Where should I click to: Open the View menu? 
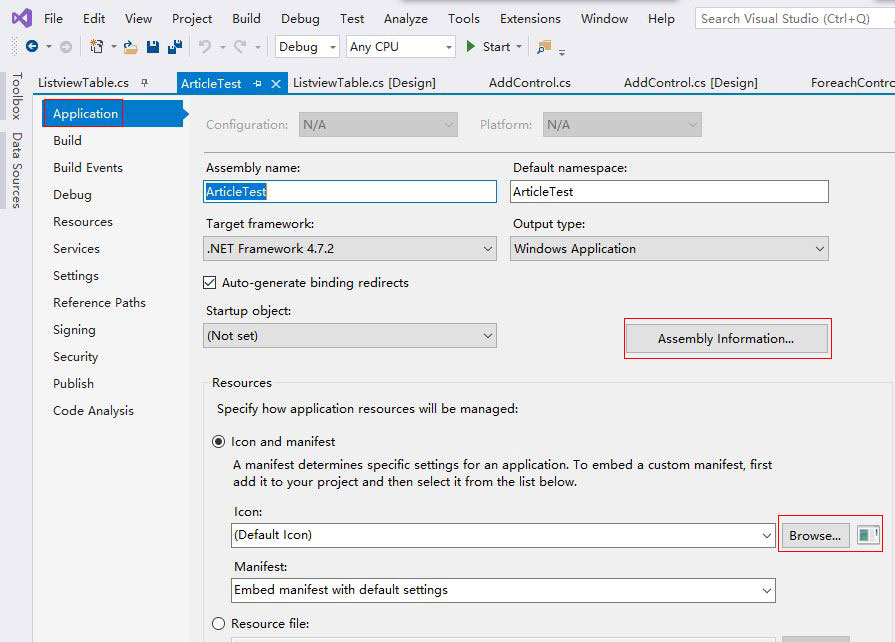(x=138, y=19)
